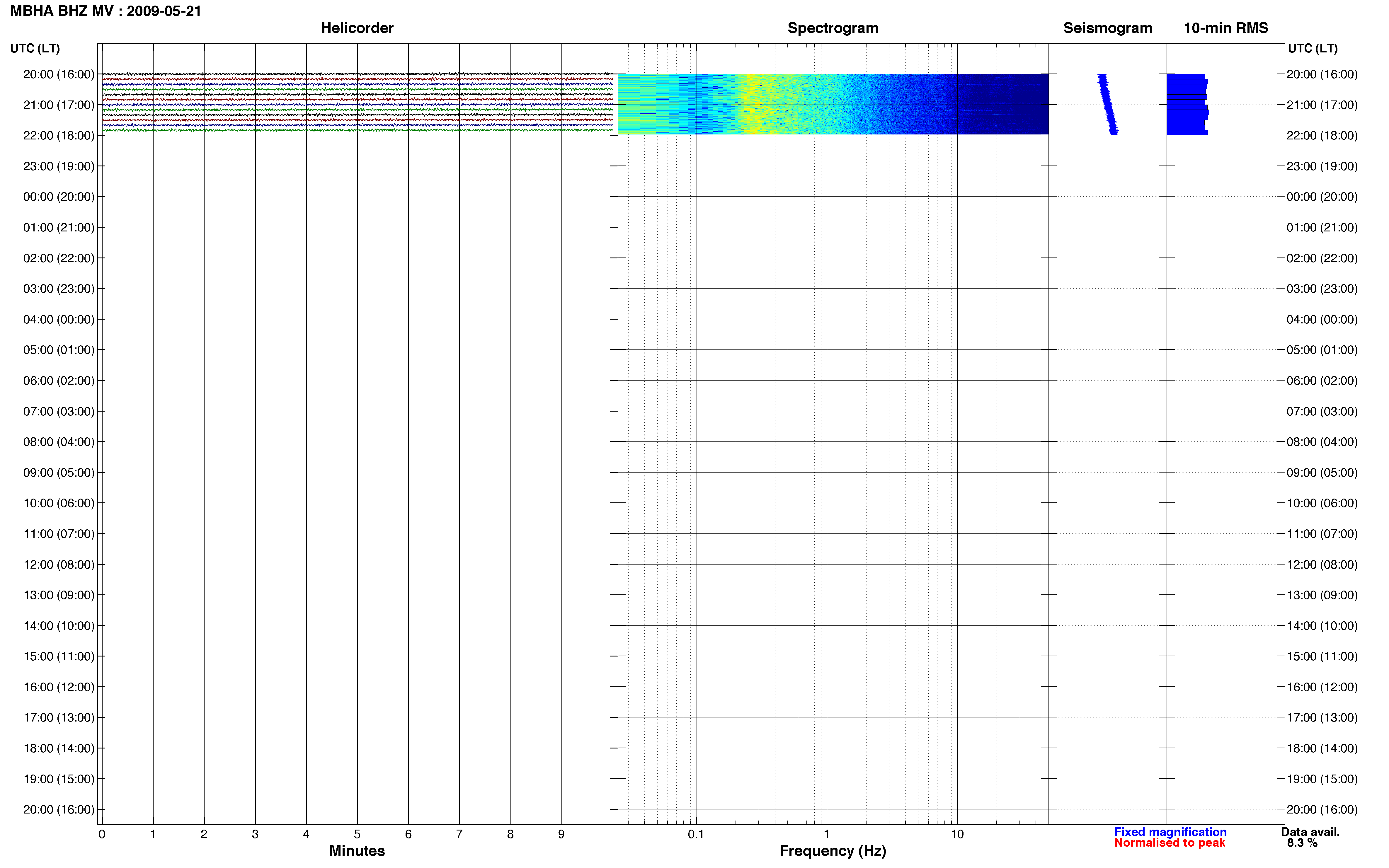
Task: Click the 0 minutes tick label
Action: (102, 834)
